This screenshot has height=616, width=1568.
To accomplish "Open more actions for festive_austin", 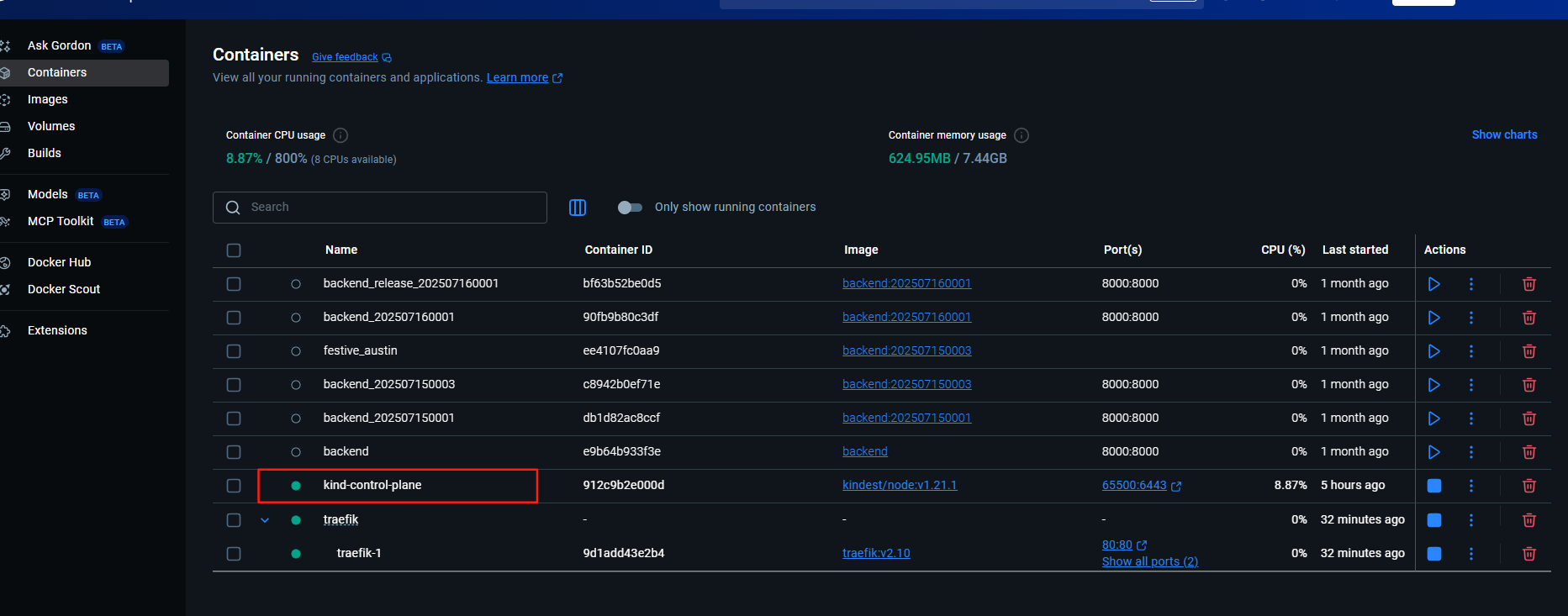I will click(1471, 351).
